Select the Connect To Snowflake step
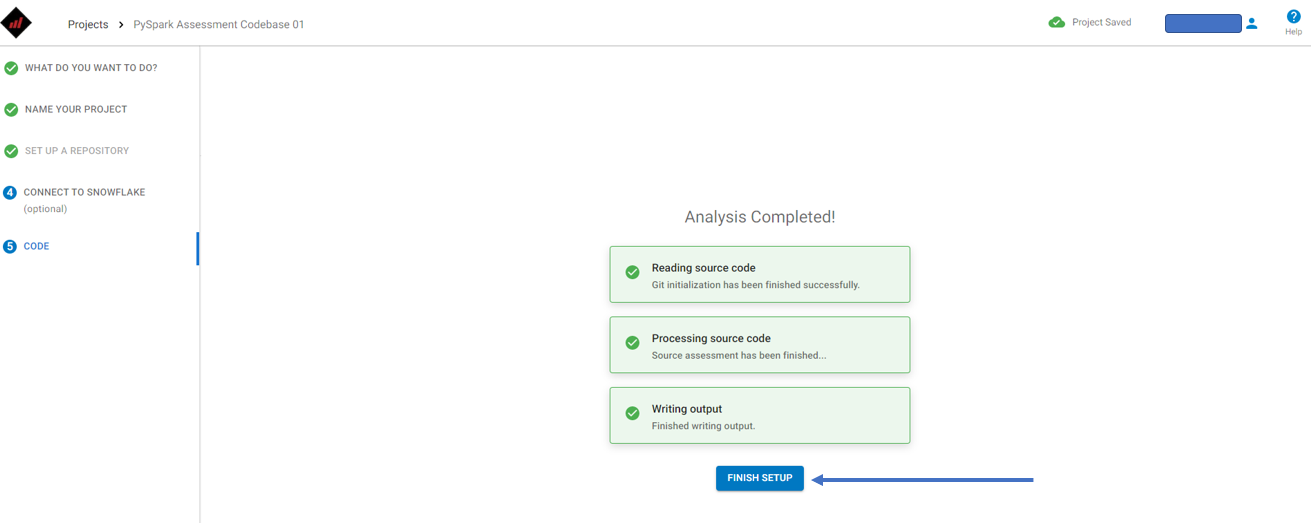This screenshot has height=523, width=1311. 85,192
